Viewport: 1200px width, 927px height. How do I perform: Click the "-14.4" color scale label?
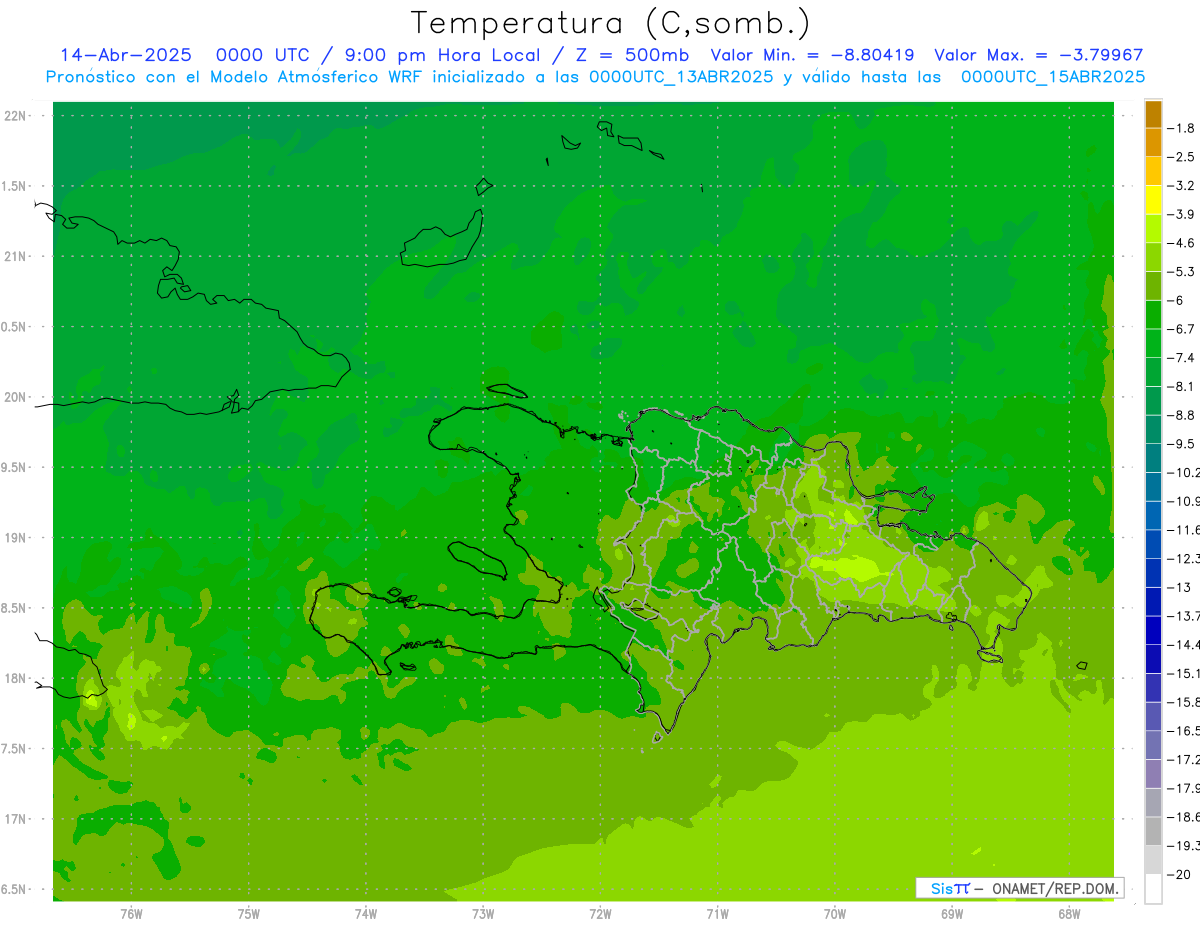coord(1184,644)
